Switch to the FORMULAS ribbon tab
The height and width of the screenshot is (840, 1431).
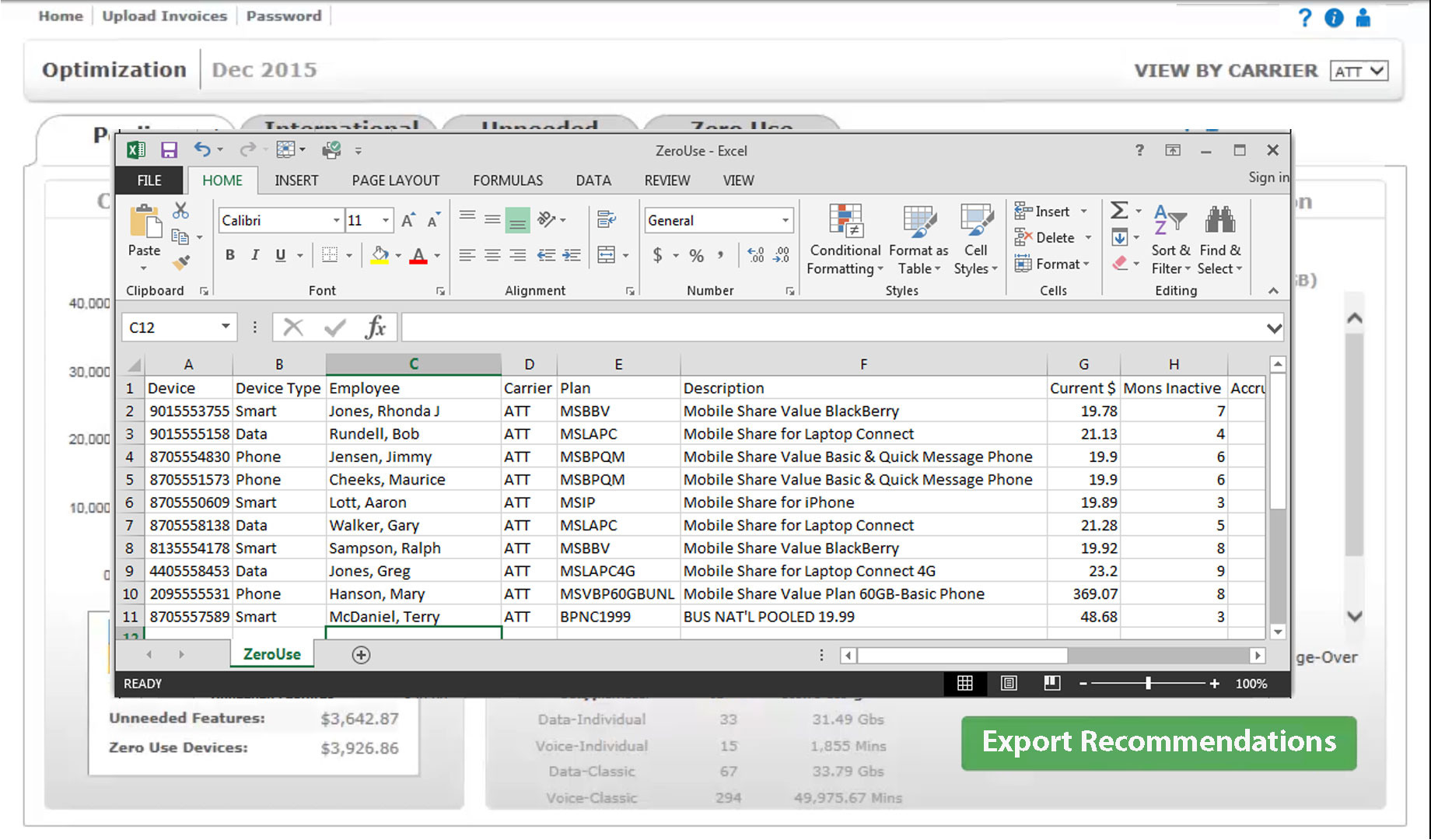tap(508, 180)
